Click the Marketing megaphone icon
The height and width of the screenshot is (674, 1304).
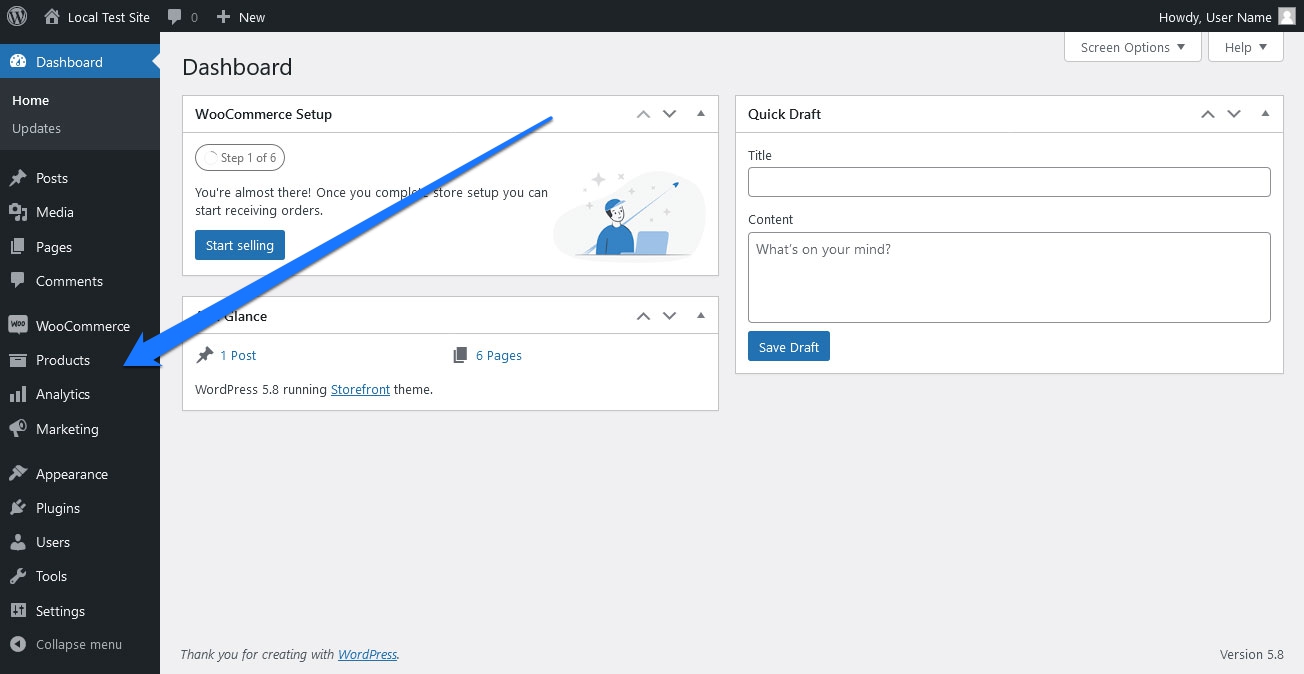coord(18,429)
